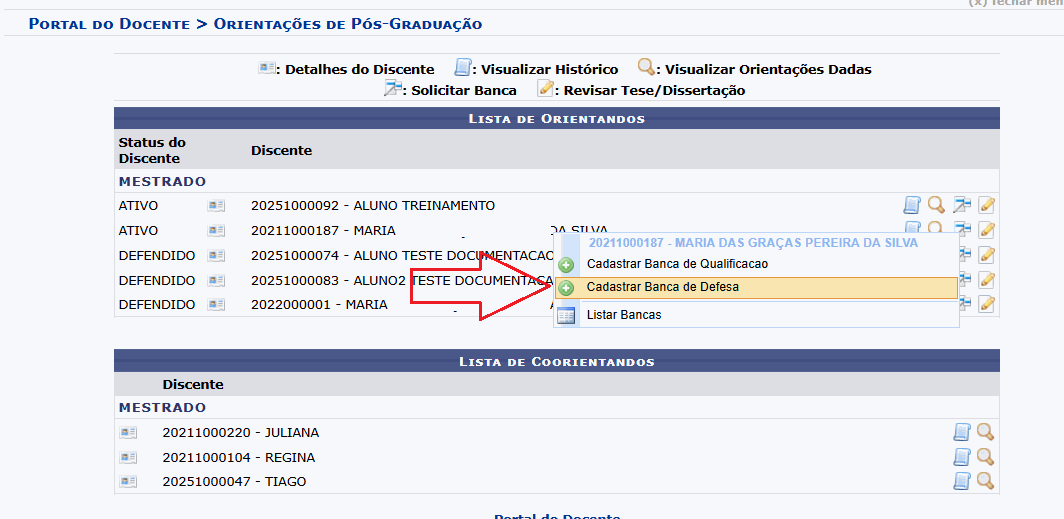Open Listar Bancas menu entry
Viewport: 1064px width, 519px height.
point(623,315)
